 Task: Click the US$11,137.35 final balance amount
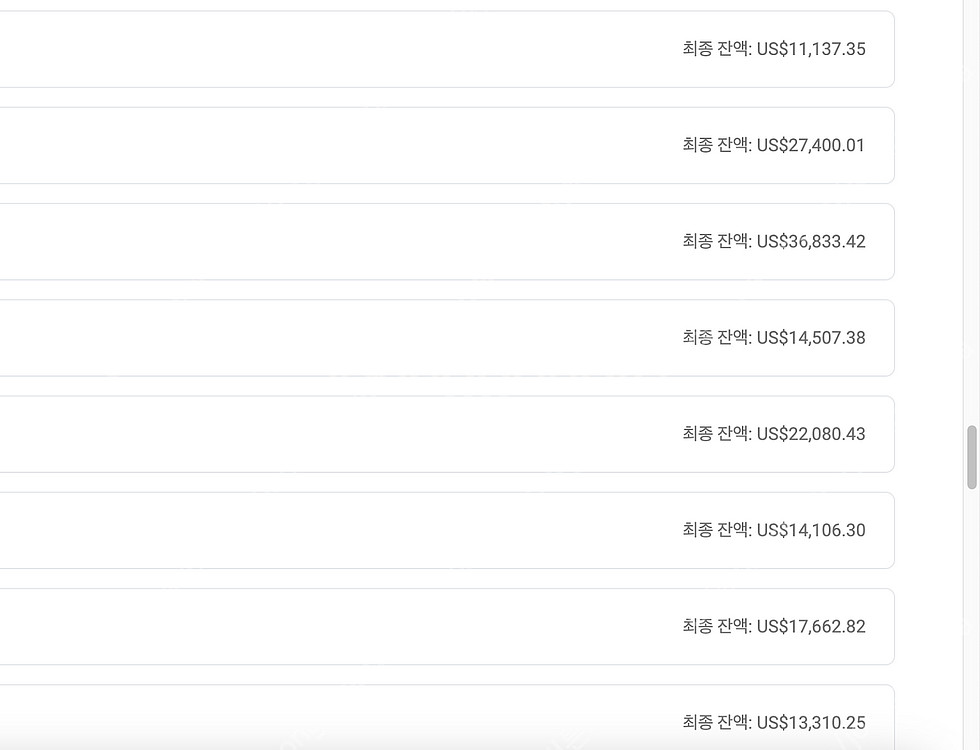811,49
